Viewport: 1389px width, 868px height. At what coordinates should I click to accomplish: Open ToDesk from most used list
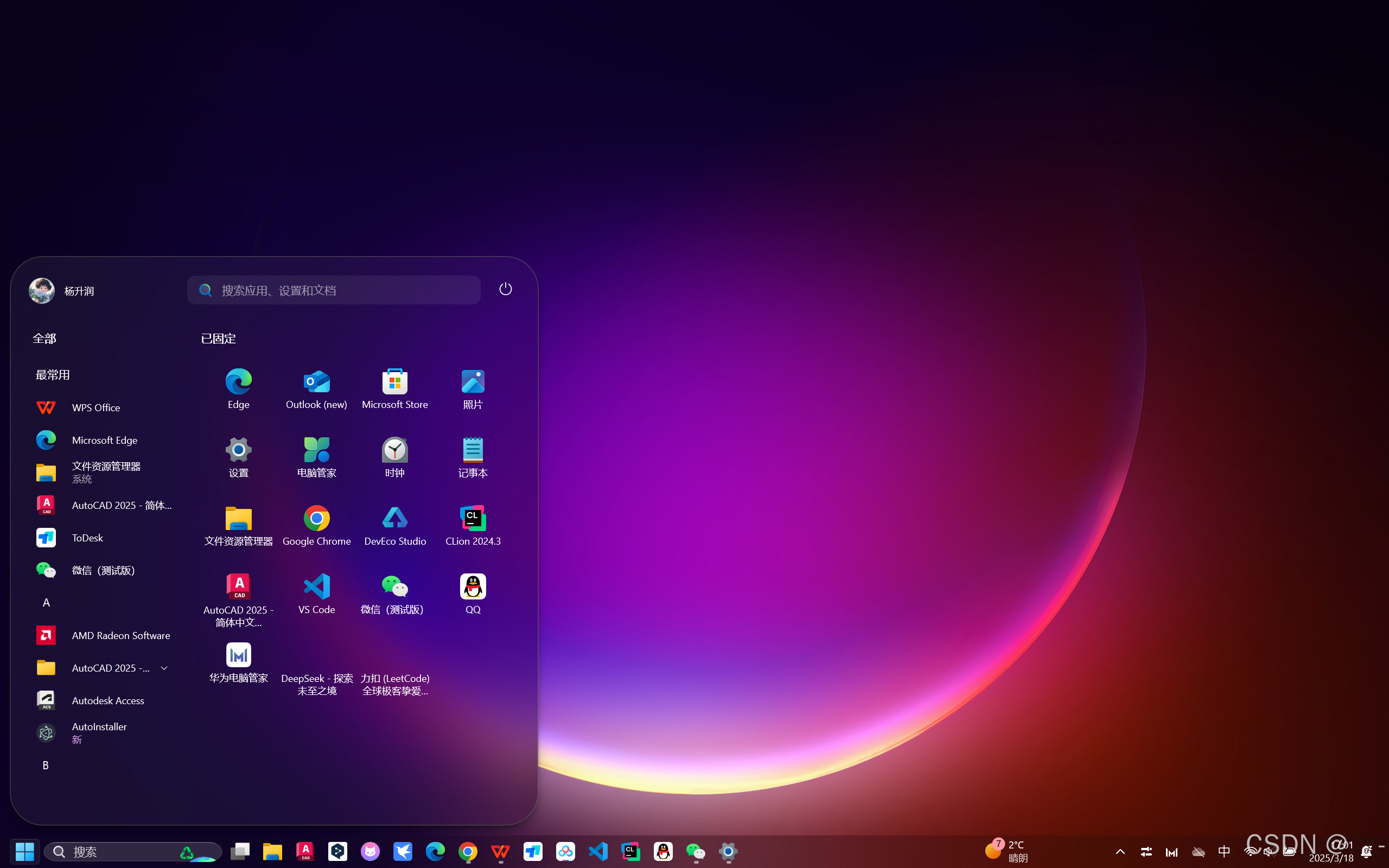pyautogui.click(x=87, y=537)
